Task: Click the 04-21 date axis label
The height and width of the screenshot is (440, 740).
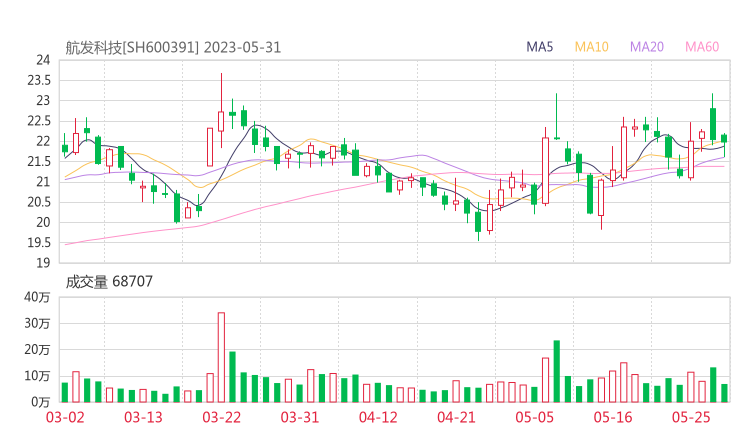Action: tap(456, 417)
